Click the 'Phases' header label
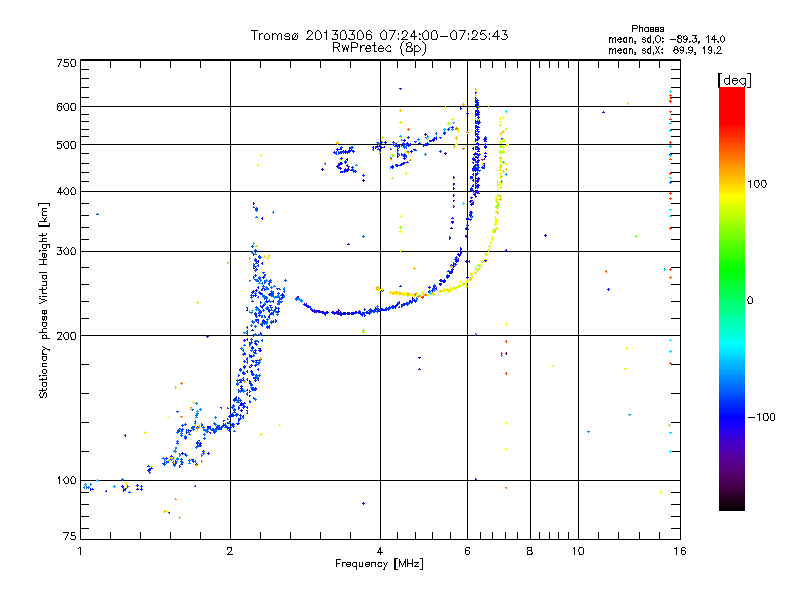800x600 pixels. [647, 29]
